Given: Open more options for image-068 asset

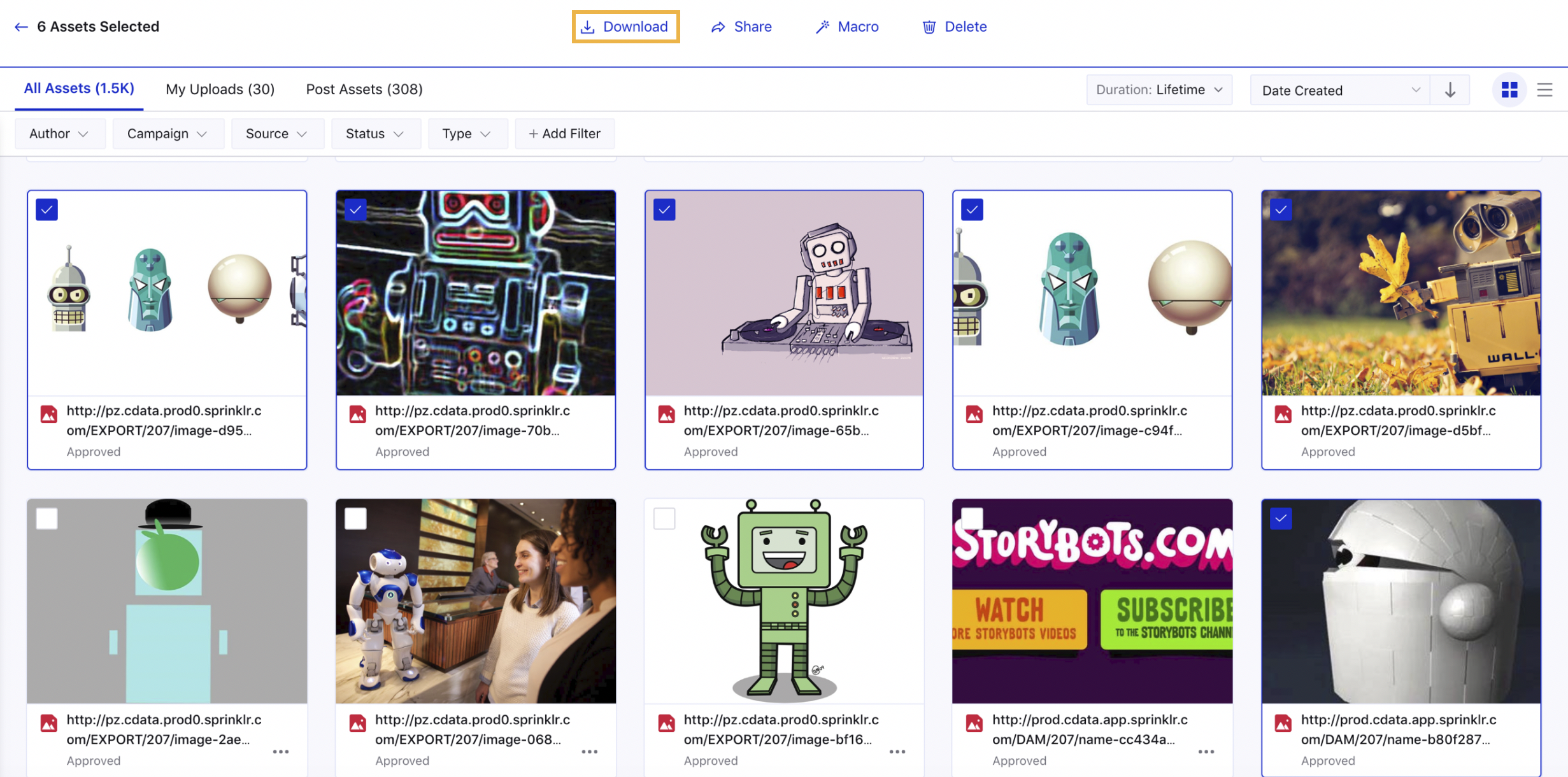Looking at the screenshot, I should pyautogui.click(x=590, y=752).
